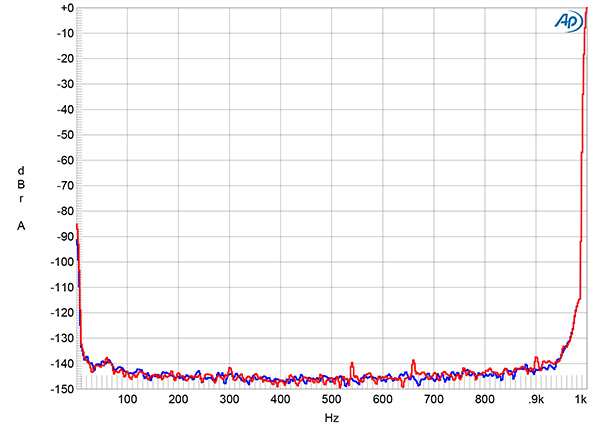Select the 1k frequency axis label
Screen dimensions: 600x427
tap(582, 401)
